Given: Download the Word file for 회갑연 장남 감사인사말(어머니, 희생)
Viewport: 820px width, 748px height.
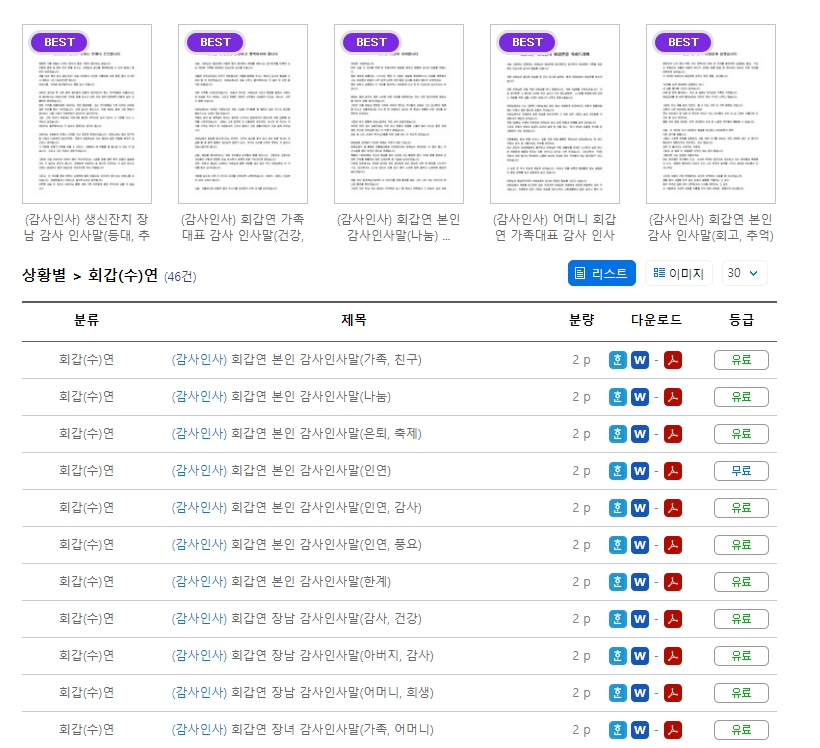Looking at the screenshot, I should pos(640,691).
